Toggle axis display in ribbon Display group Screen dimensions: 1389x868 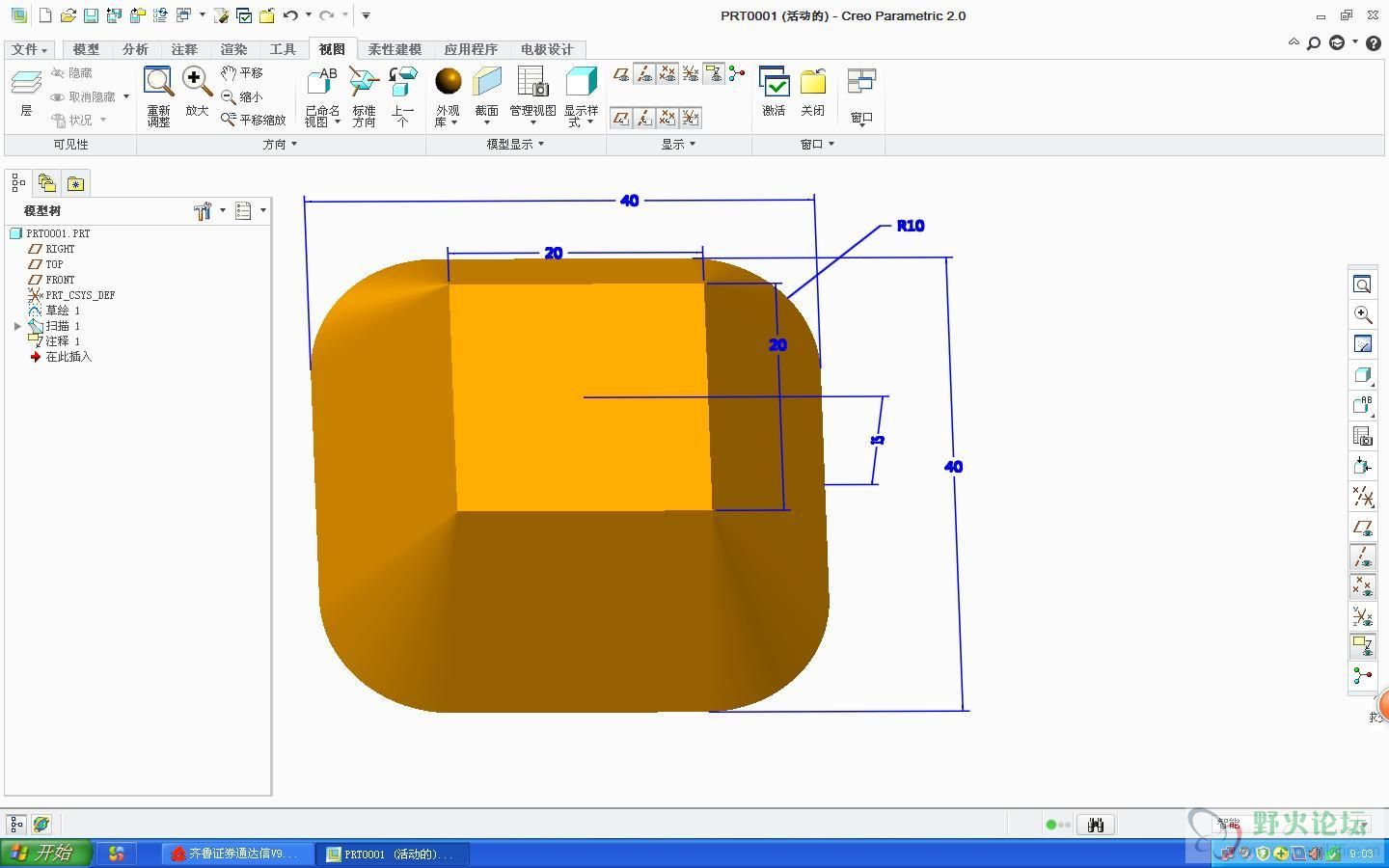click(x=644, y=73)
